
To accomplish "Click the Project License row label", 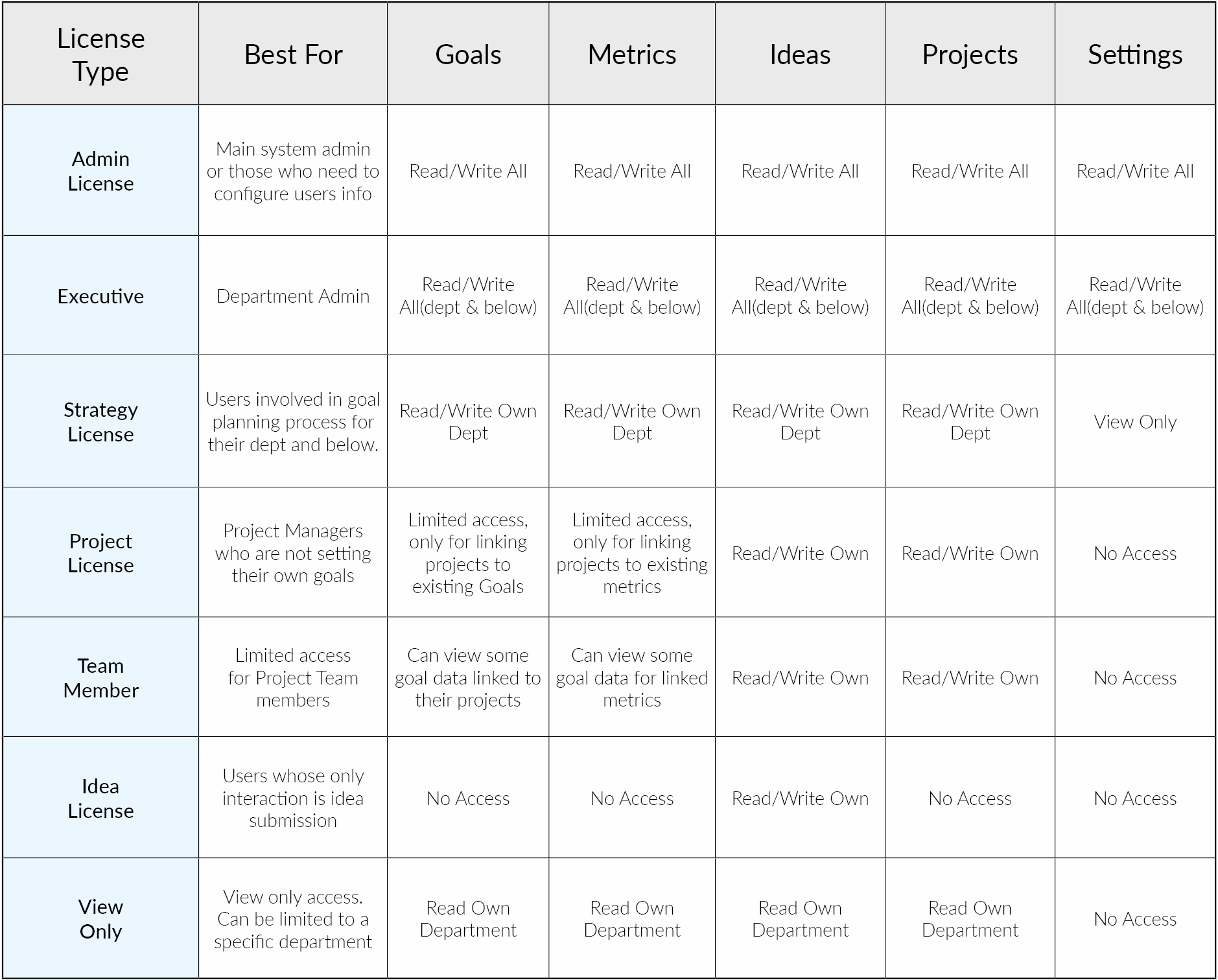I will click(100, 553).
